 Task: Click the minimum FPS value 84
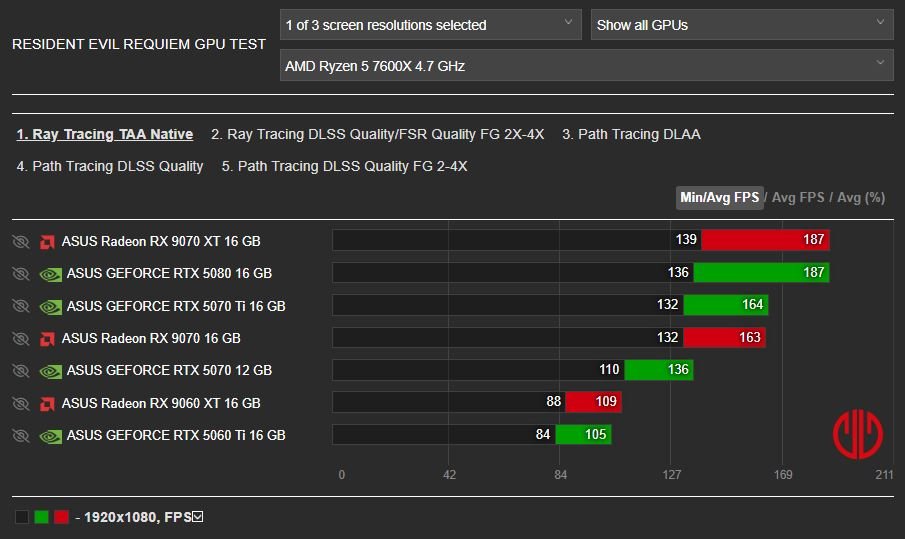(x=543, y=435)
